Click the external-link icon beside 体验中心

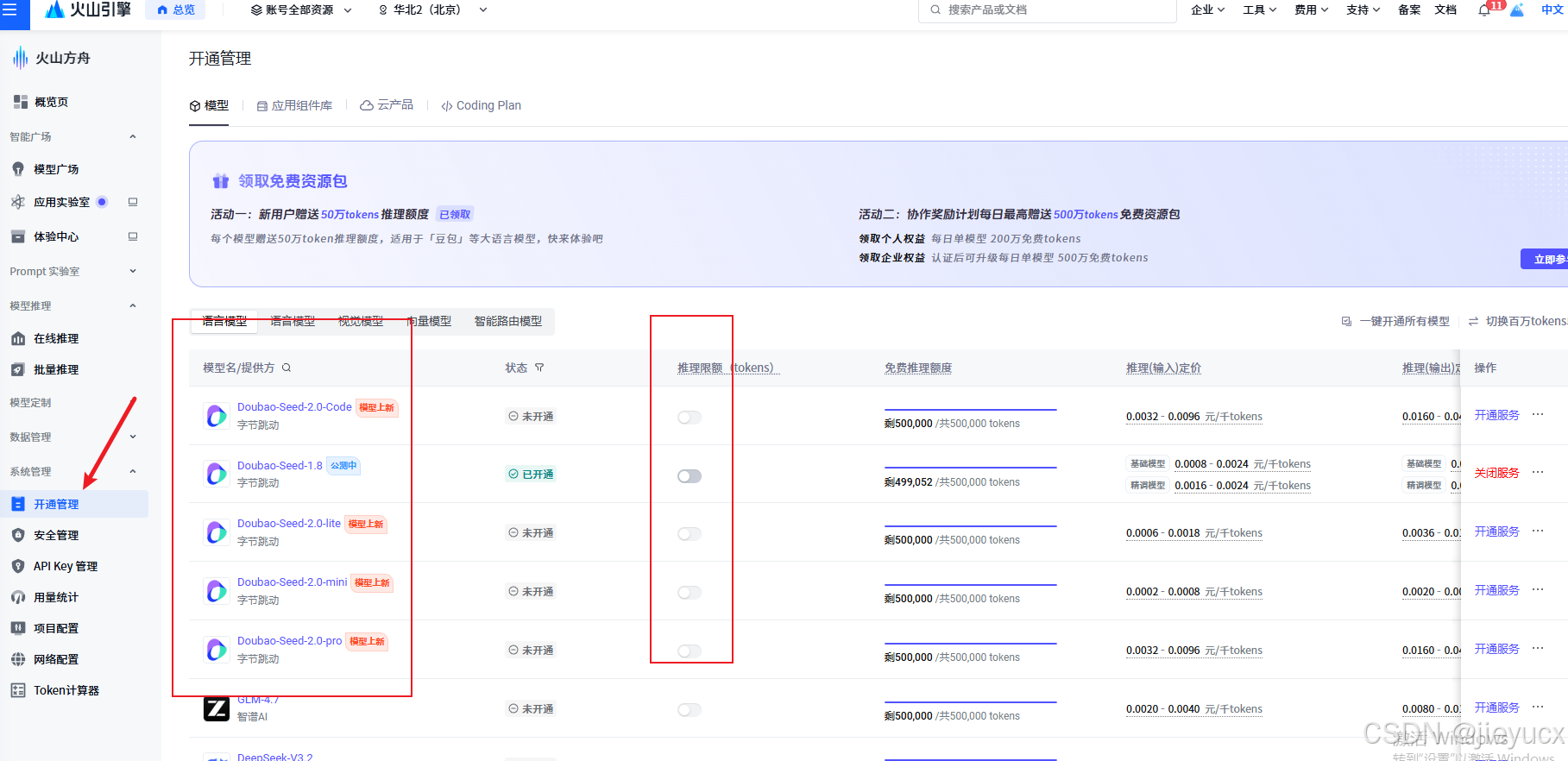click(x=133, y=236)
